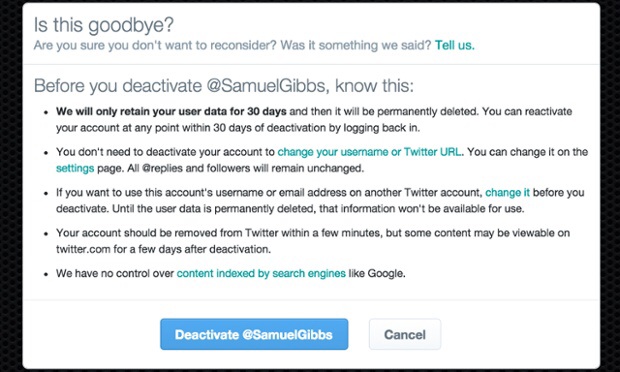Image resolution: width=620 pixels, height=372 pixels.
Task: Click the blue Deactivate @SamuelGibbs button
Action: (254, 334)
